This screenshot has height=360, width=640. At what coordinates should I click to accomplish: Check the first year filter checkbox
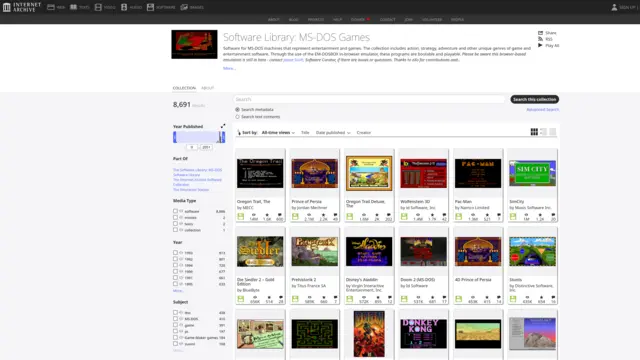[175, 253]
